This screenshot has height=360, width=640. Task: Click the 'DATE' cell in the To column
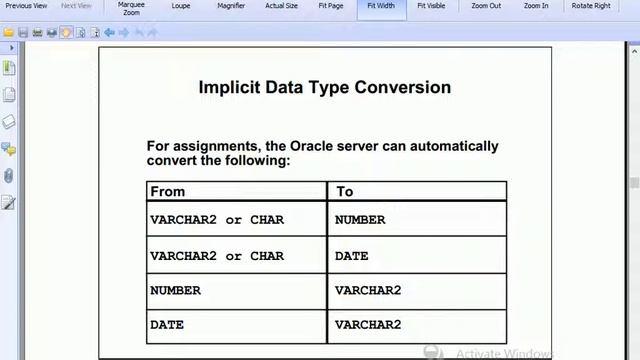coord(351,256)
